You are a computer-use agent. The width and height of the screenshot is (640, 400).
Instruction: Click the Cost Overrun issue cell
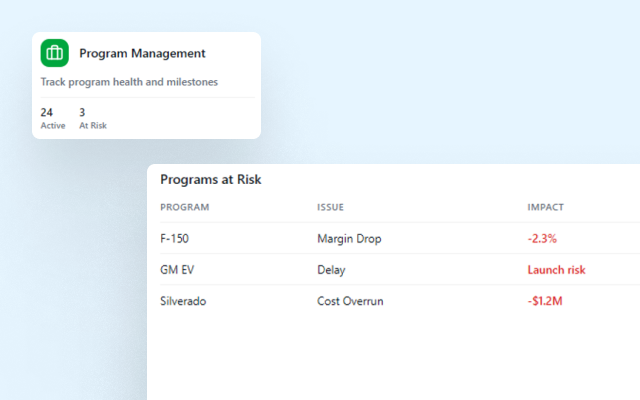pyautogui.click(x=350, y=301)
